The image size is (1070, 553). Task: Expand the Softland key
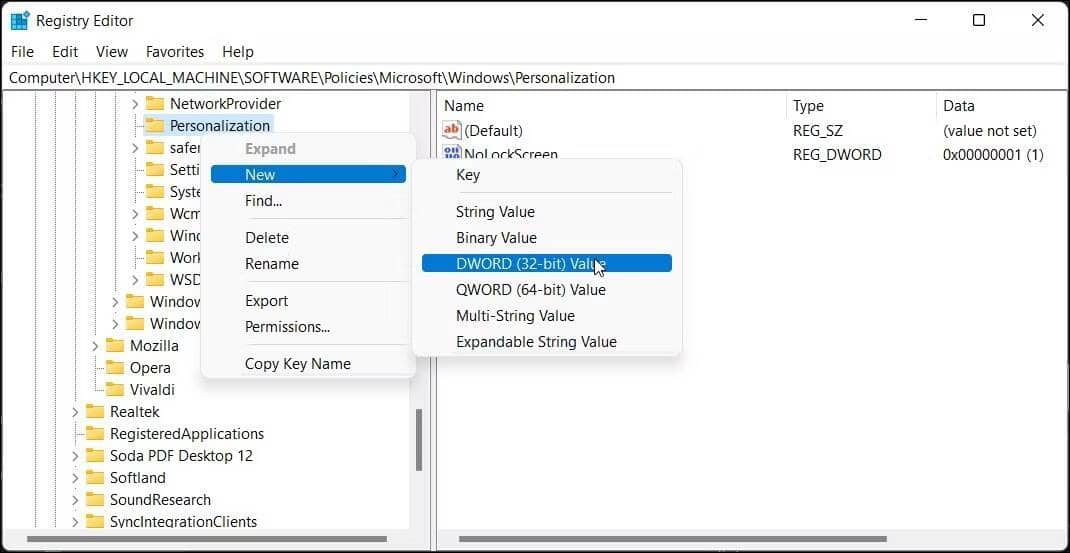(75, 477)
